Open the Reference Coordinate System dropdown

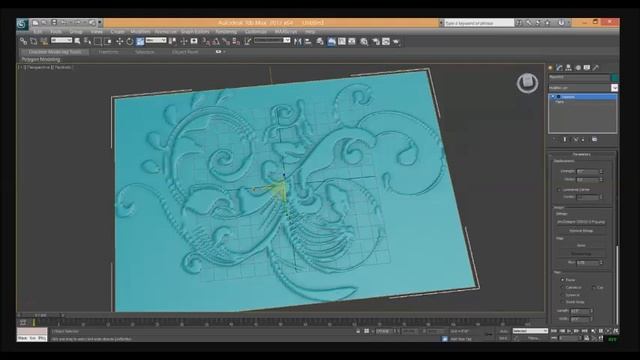coord(156,40)
